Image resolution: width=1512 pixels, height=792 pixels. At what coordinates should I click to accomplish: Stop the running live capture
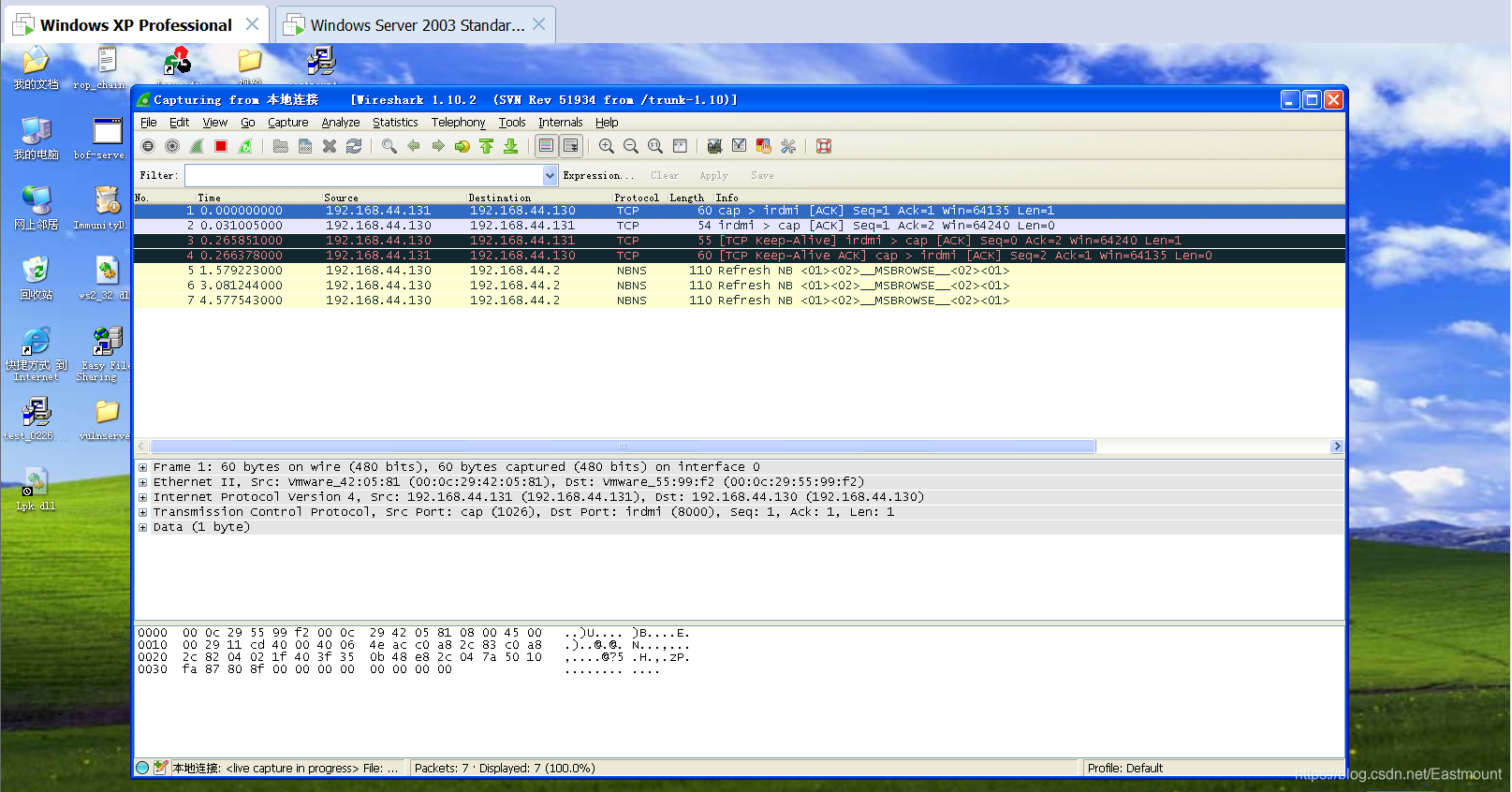[x=221, y=146]
